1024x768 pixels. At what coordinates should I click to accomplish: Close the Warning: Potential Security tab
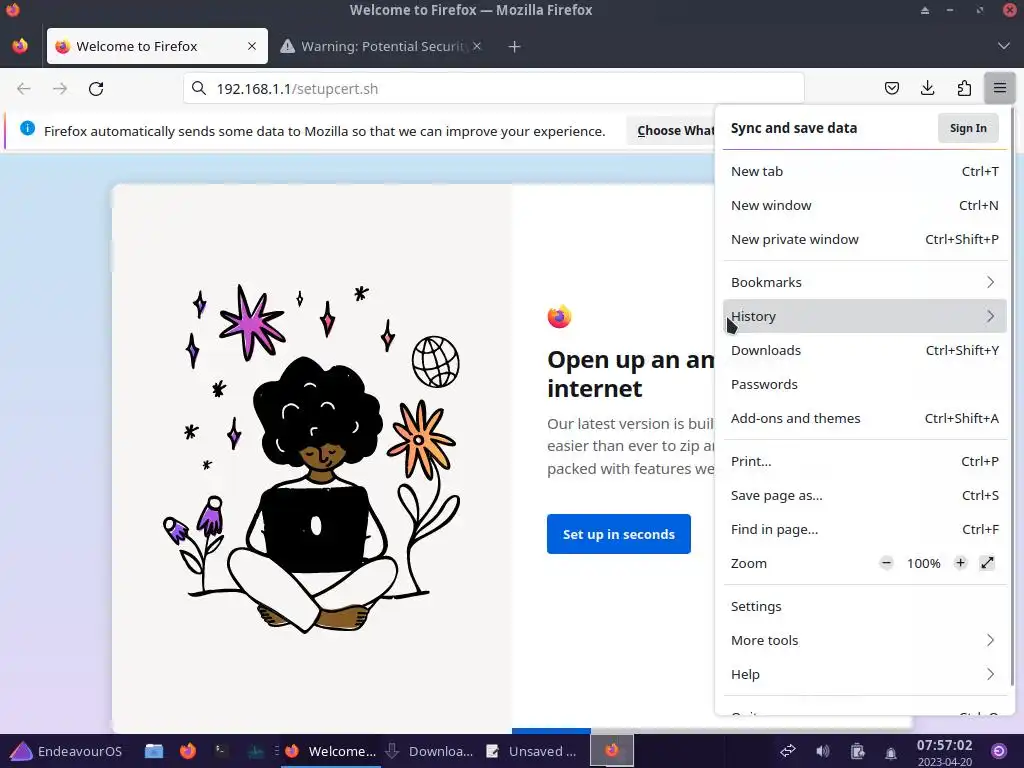point(477,46)
